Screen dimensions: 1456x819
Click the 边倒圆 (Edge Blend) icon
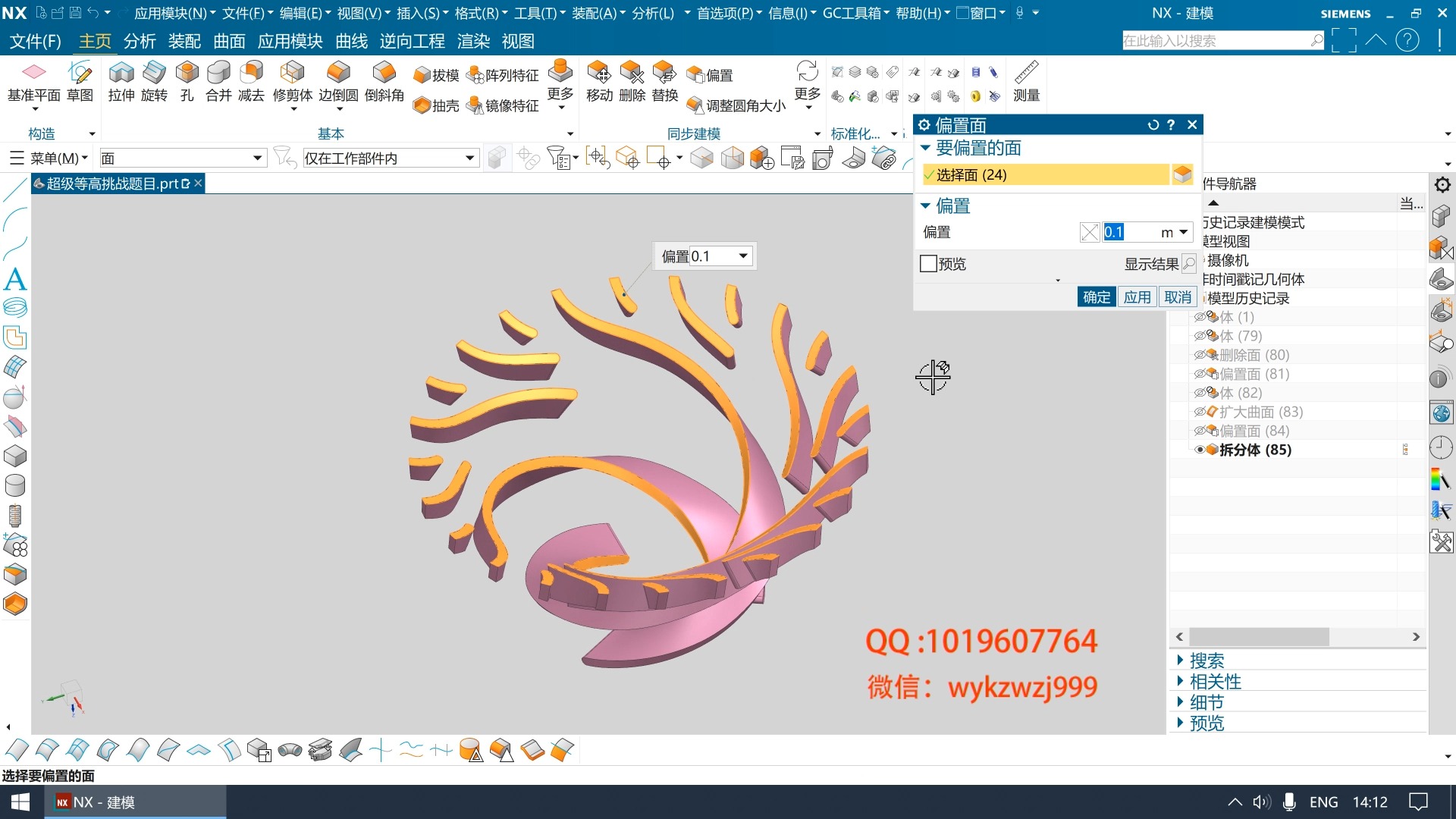pos(338,74)
